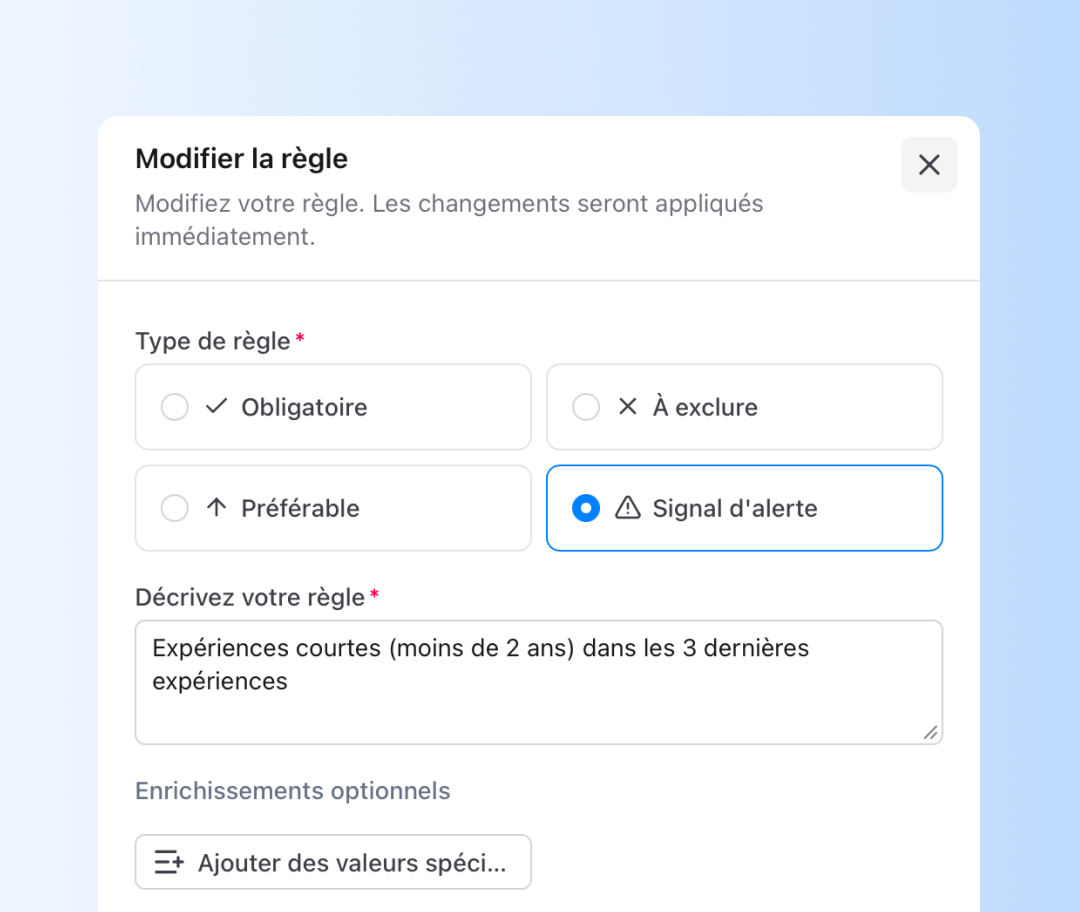Screen dimensions: 1080x912
Task: Click the À exclure option label
Action: [705, 407]
